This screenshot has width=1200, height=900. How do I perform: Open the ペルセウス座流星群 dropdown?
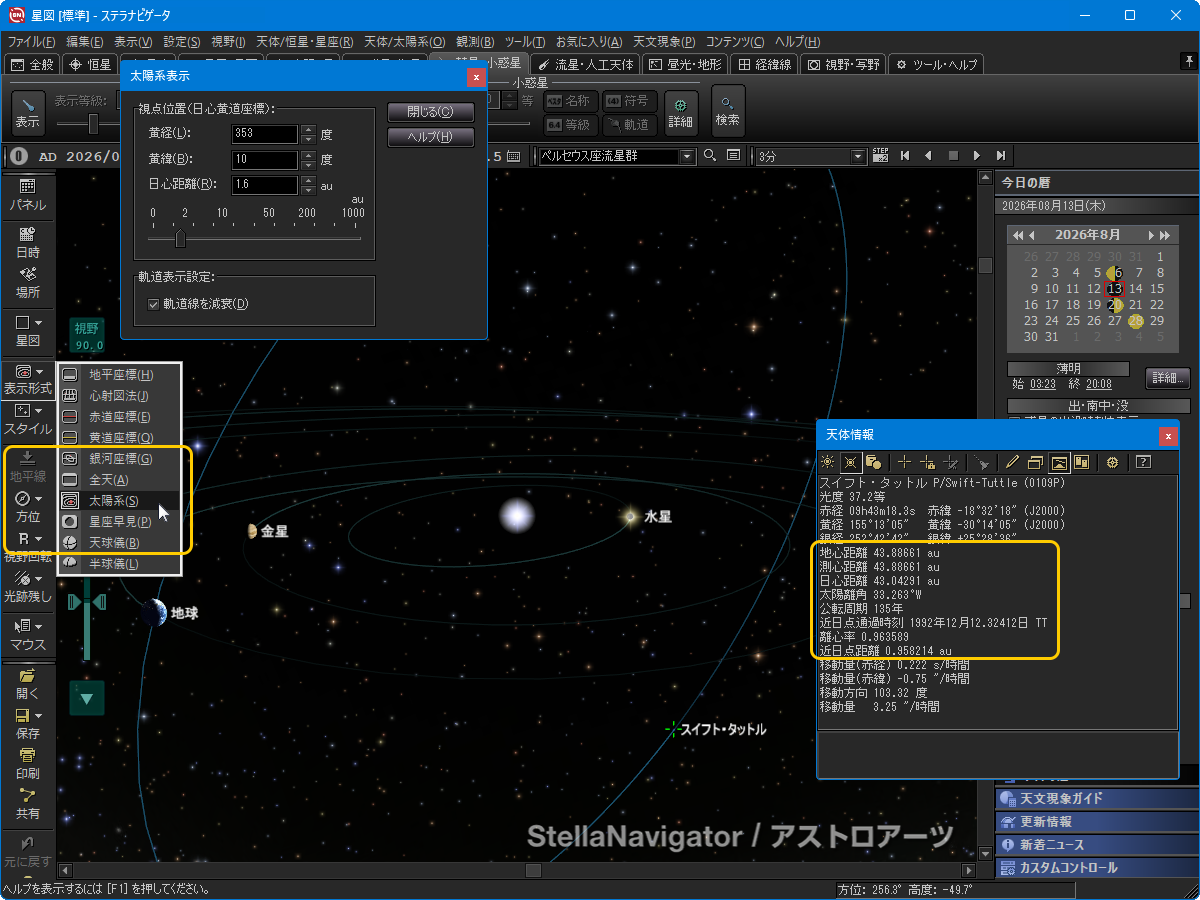[x=687, y=156]
